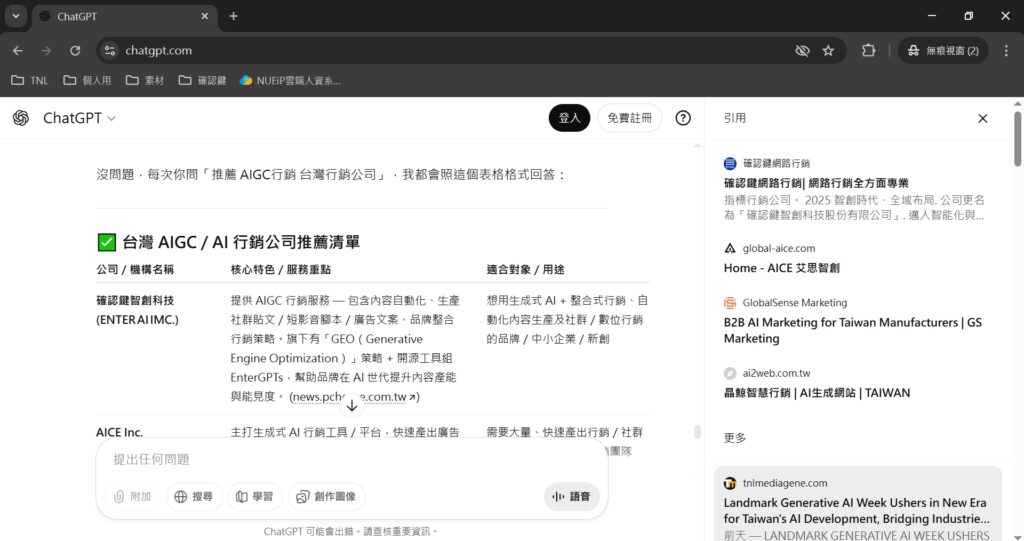Close the ChatGPT browser tab
1024x541 pixels.
point(204,16)
